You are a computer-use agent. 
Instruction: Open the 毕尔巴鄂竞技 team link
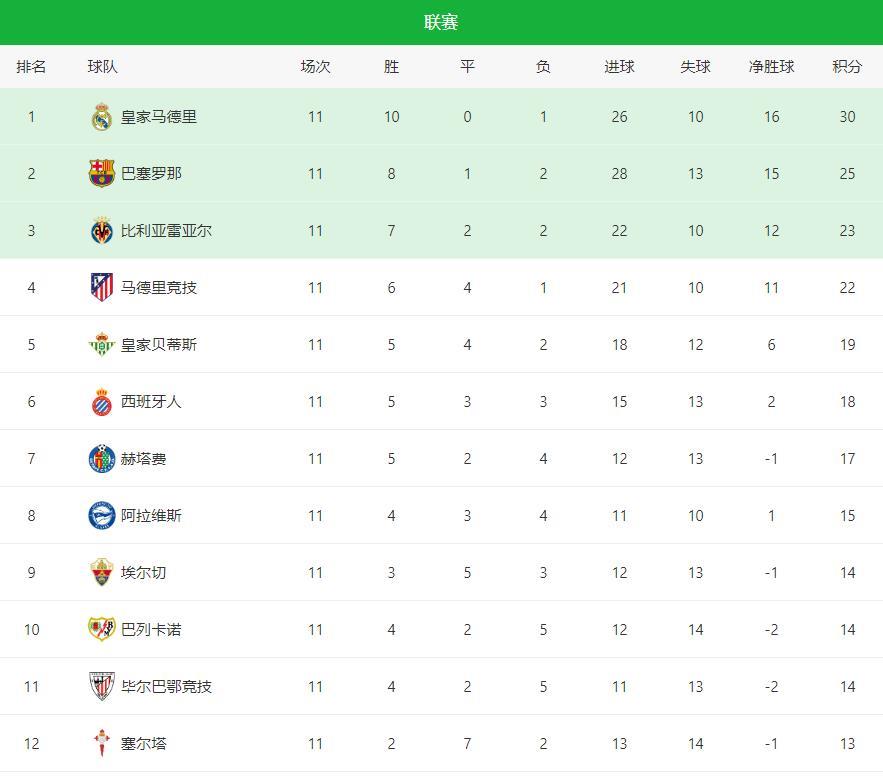click(166, 687)
